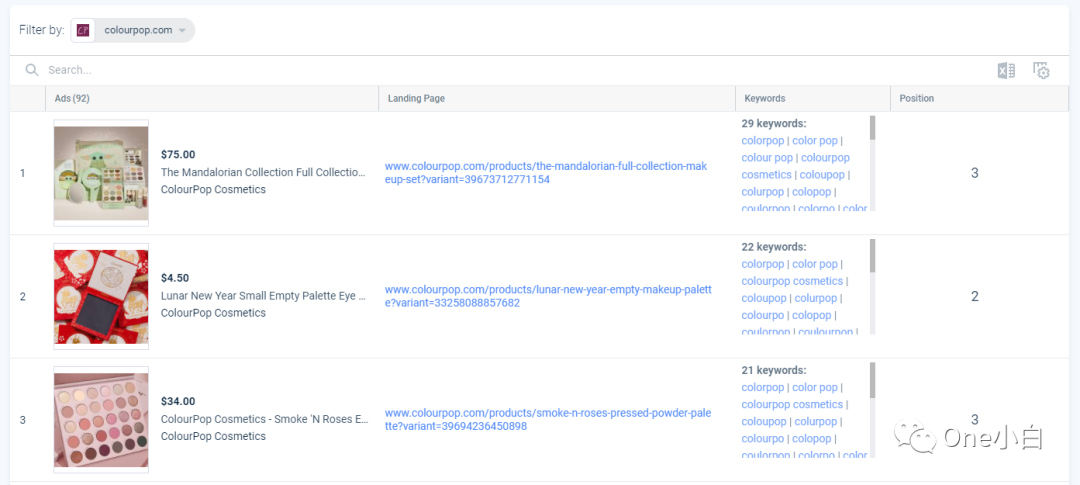Screen dimensions: 1080x485
Task: Sort by the Landing Page column header
Action: [x=416, y=99]
